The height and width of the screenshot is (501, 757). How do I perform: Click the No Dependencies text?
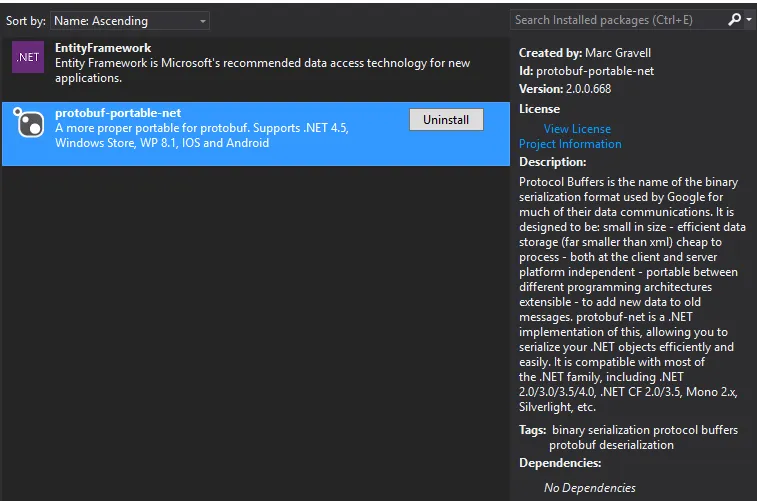coord(589,487)
